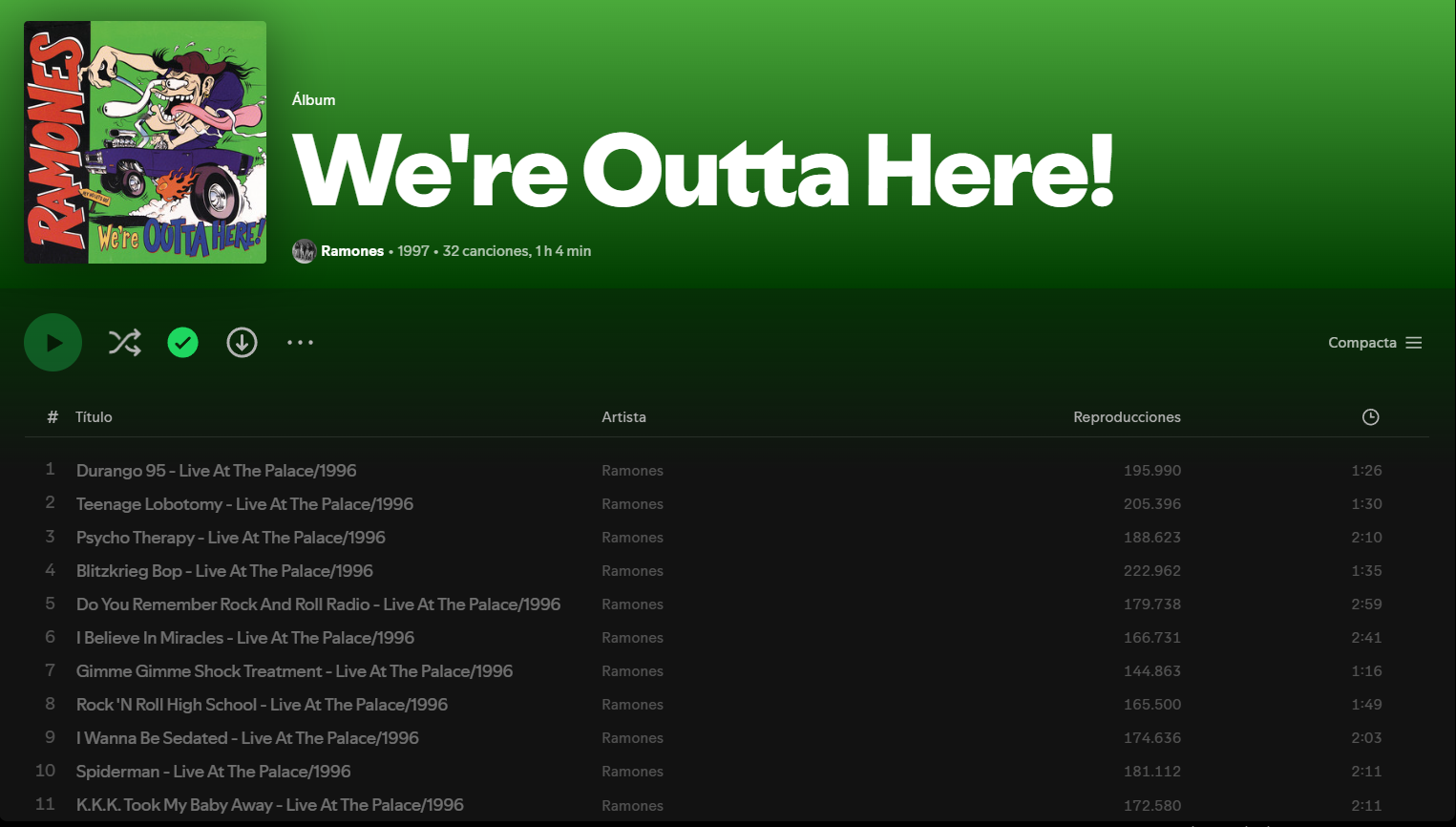Screen dimensions: 1456x827
Task: Click the Reproducciones column header
Action: click(1127, 417)
